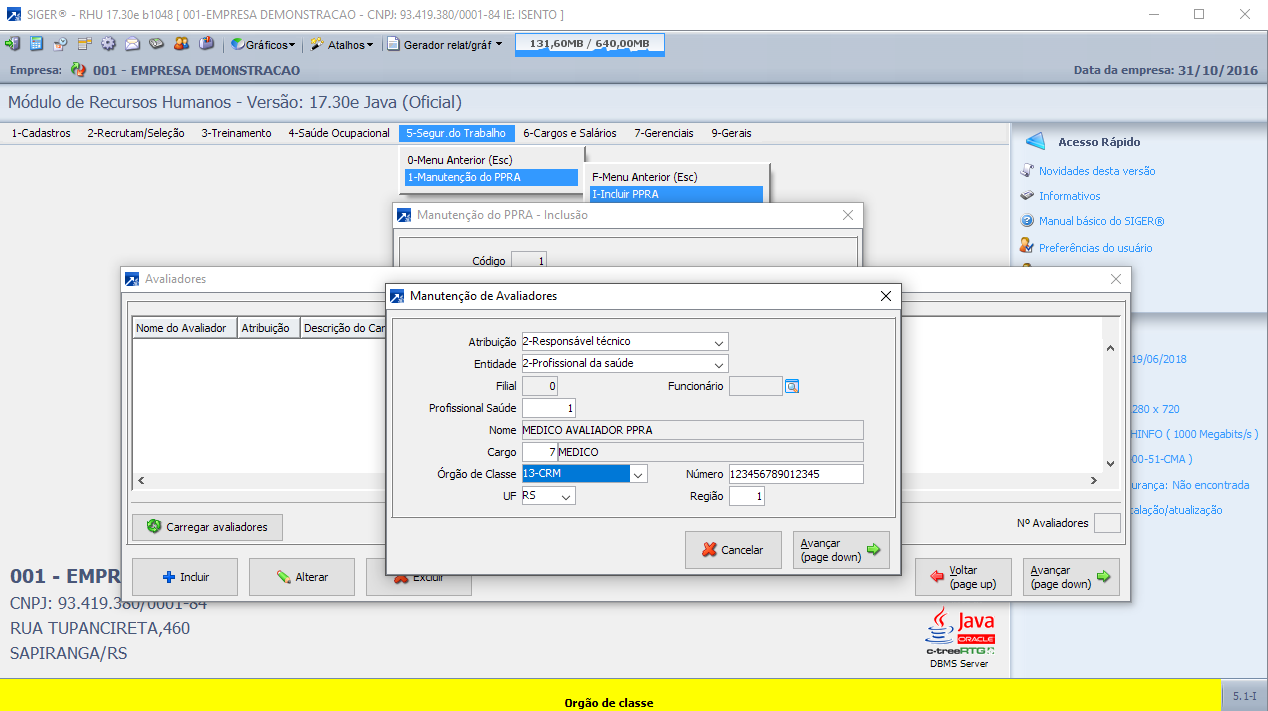The image size is (1268, 711).
Task: Click Cancelar in Manutenção de Avaliadores
Action: click(x=733, y=549)
